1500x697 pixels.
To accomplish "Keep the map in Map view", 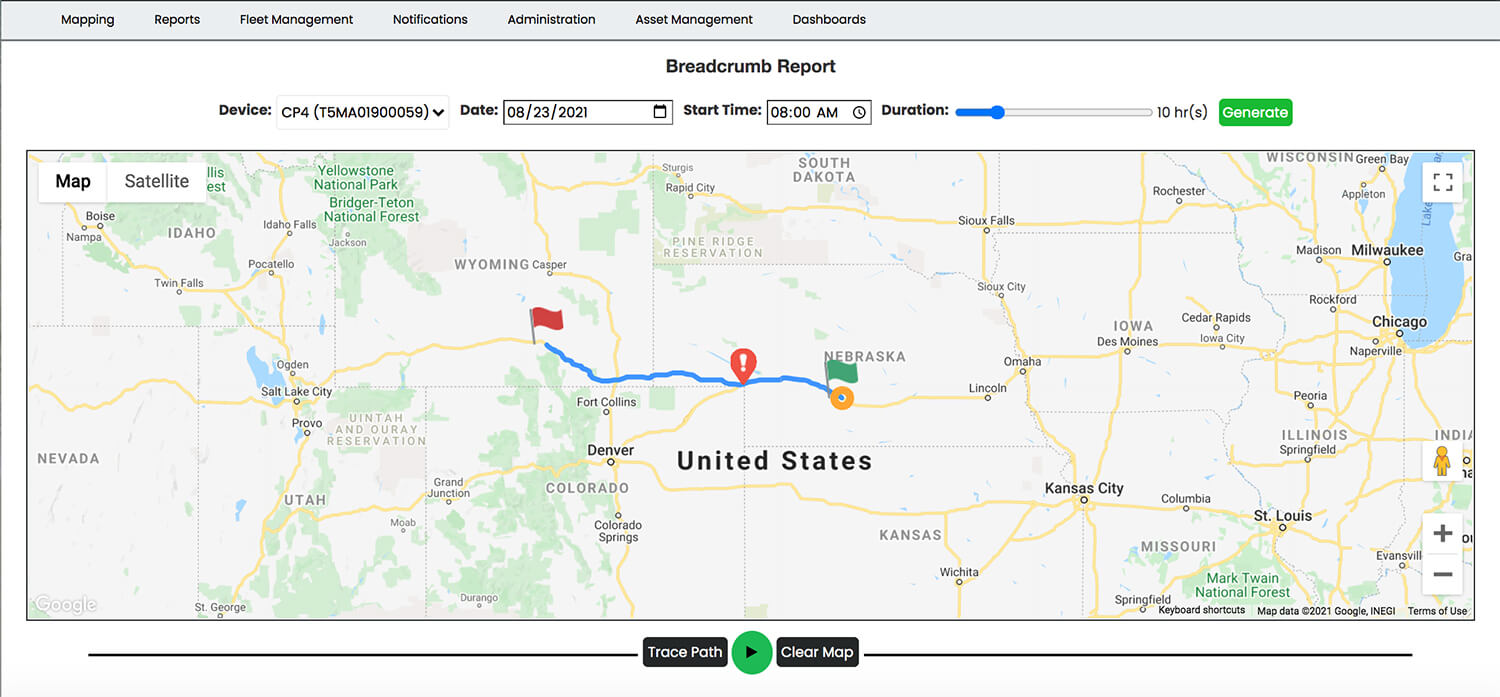I will click(71, 181).
